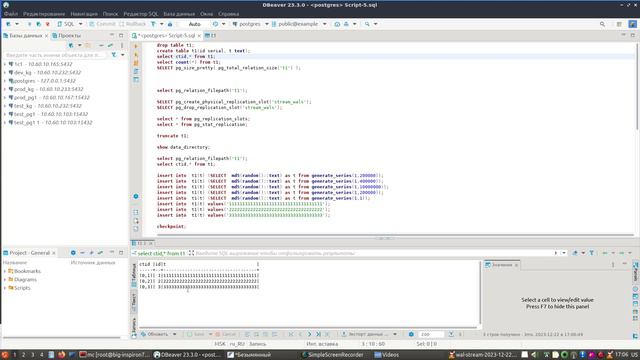Click the filter objects funnel icon
The height and width of the screenshot is (360, 640).
click(114, 55)
